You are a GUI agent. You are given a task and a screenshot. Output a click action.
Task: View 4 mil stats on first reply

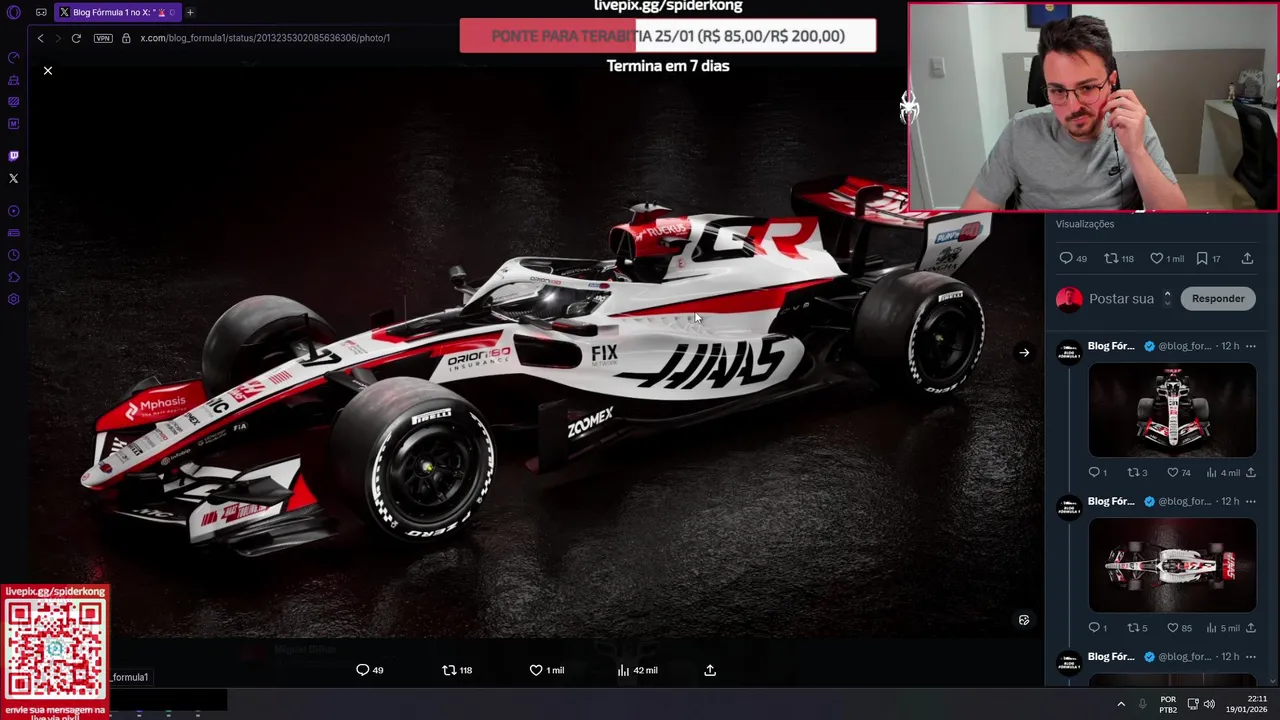[1223, 472]
